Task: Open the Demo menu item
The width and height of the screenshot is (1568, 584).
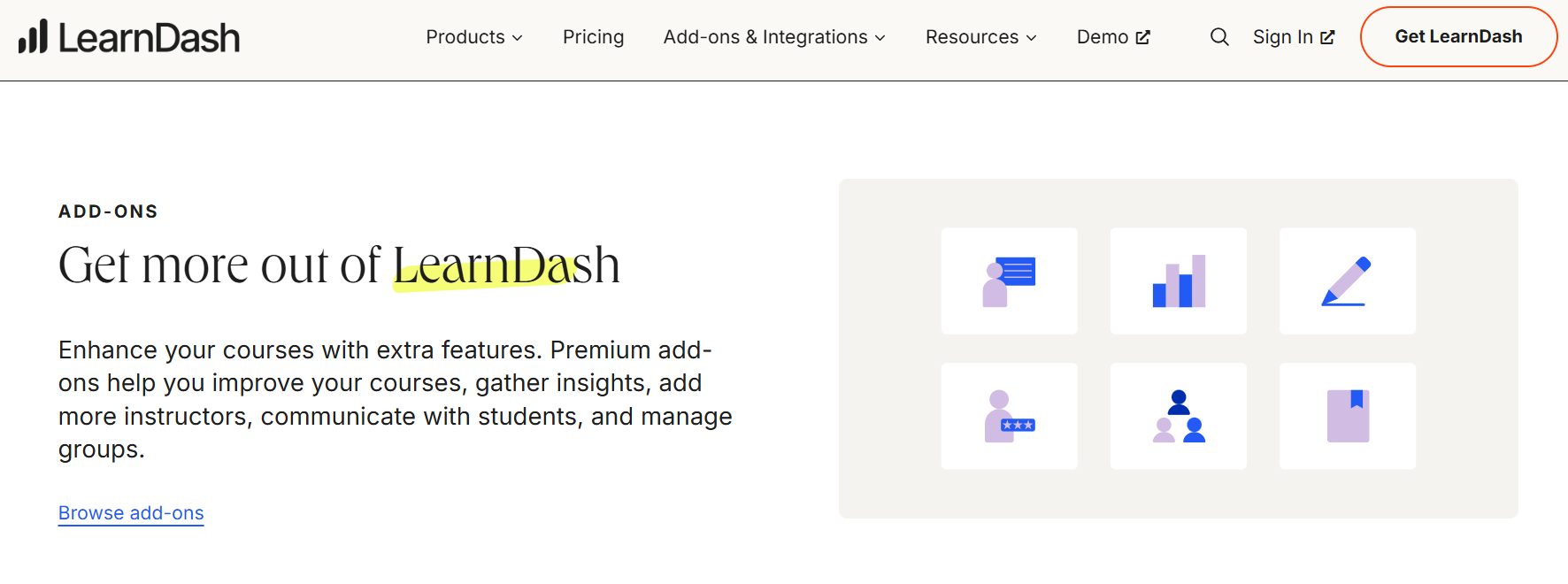Action: 1104,36
